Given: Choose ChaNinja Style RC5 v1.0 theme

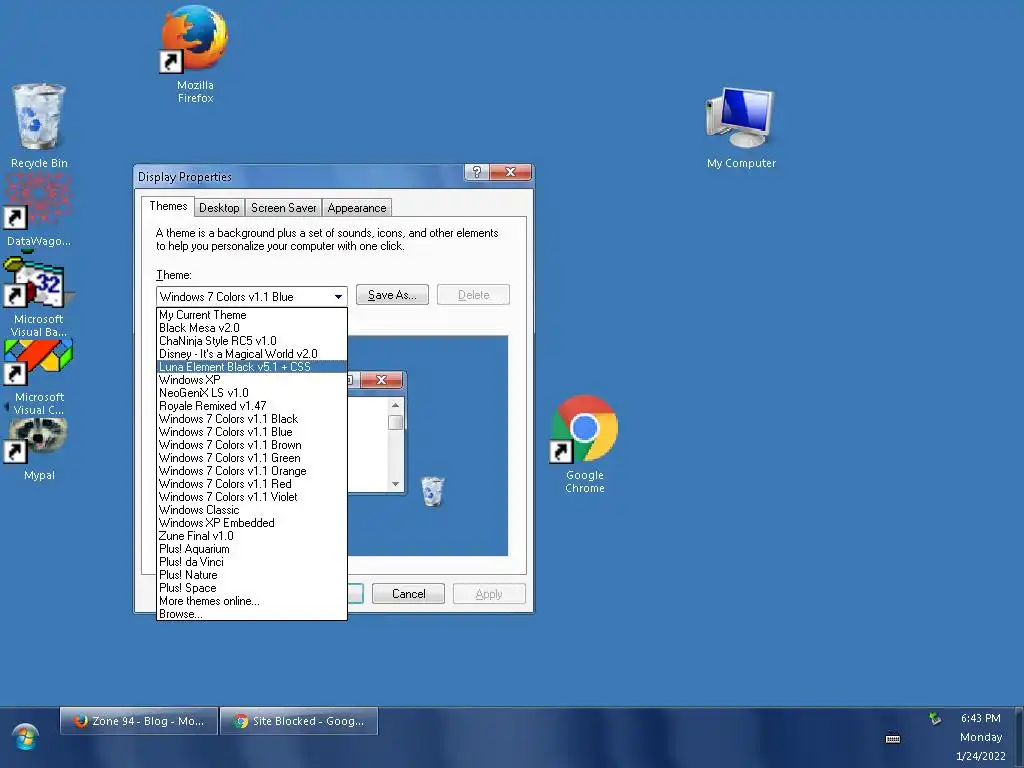Looking at the screenshot, I should 251,341.
